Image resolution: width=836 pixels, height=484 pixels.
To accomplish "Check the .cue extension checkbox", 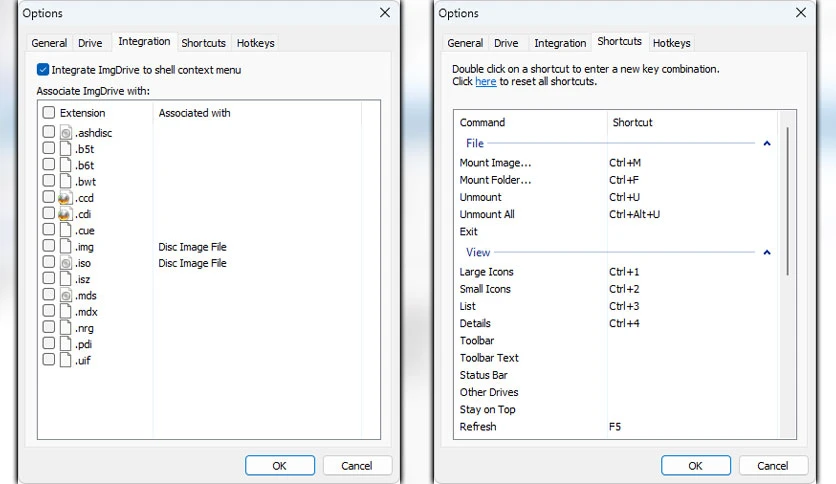I will point(49,229).
